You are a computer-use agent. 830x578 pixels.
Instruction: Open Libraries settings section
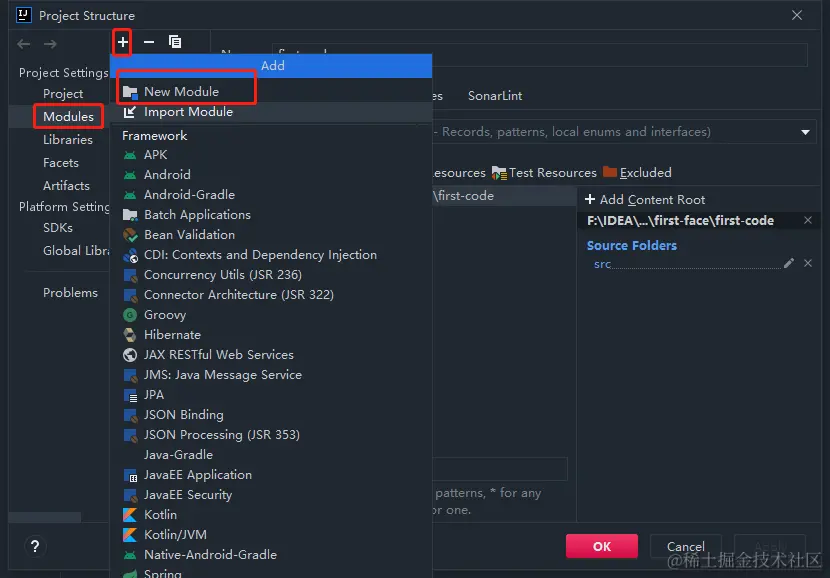[68, 140]
